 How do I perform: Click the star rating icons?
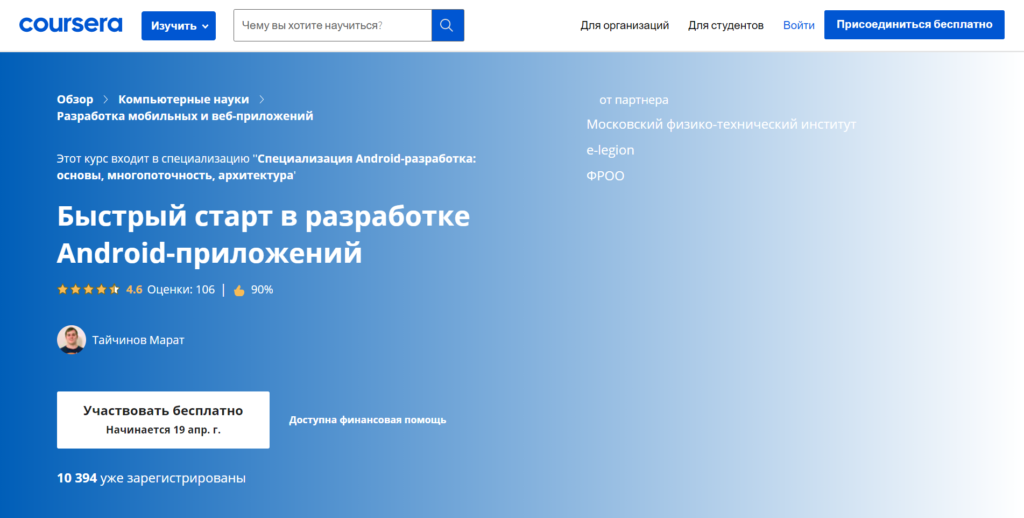coord(88,290)
